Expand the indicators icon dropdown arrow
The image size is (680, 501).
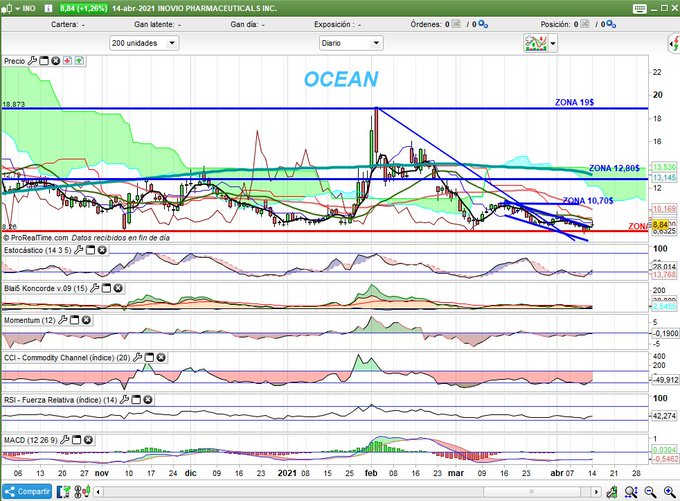click(553, 43)
